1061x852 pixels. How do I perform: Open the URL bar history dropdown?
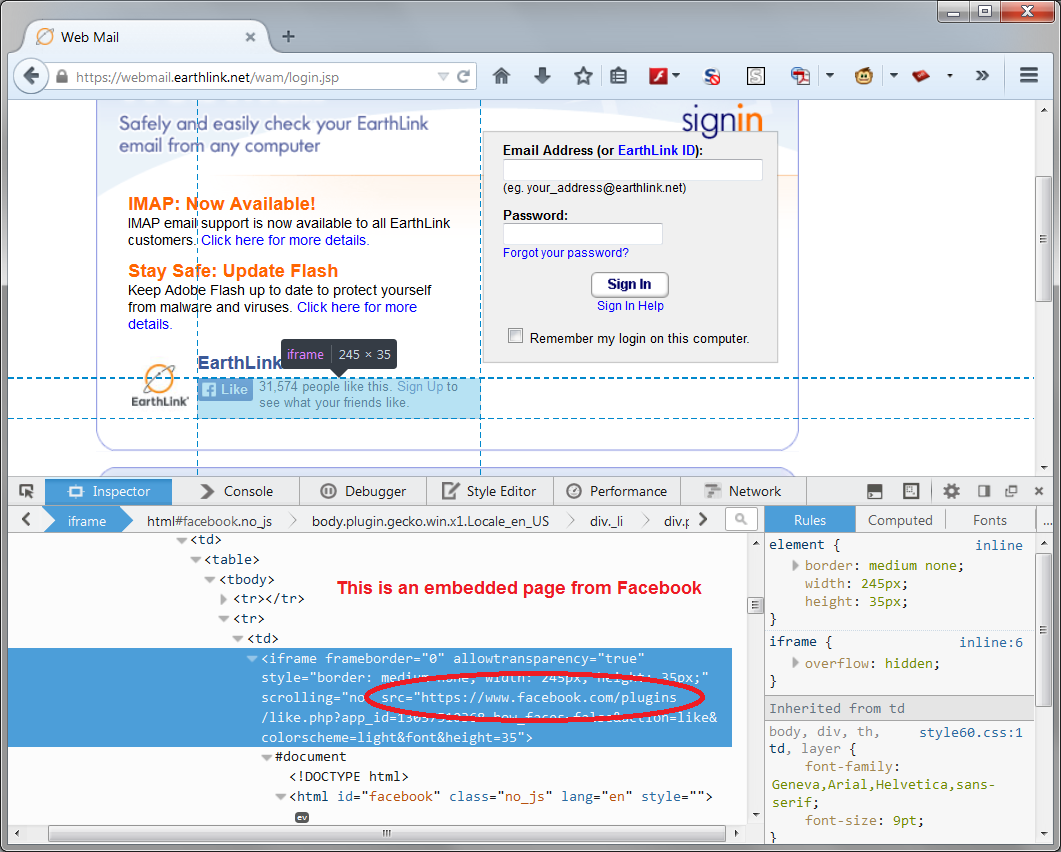pyautogui.click(x=443, y=76)
